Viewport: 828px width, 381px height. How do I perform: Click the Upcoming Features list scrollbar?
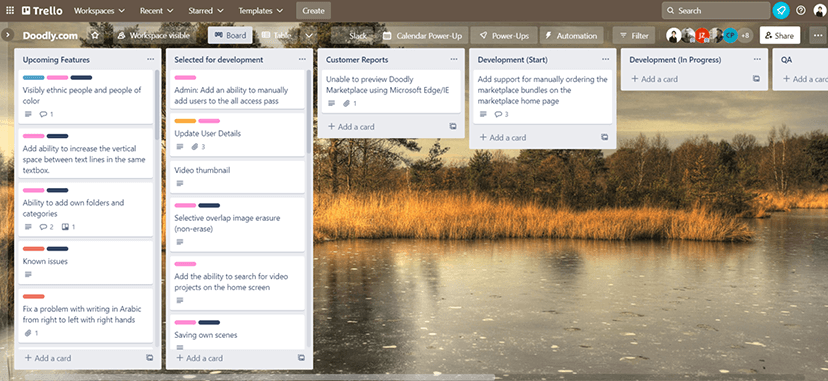tap(157, 104)
